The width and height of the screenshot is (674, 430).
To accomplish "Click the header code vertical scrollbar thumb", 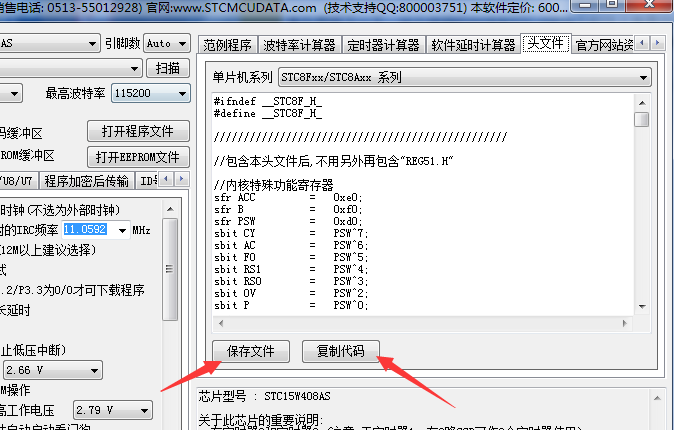I will pyautogui.click(x=642, y=119).
